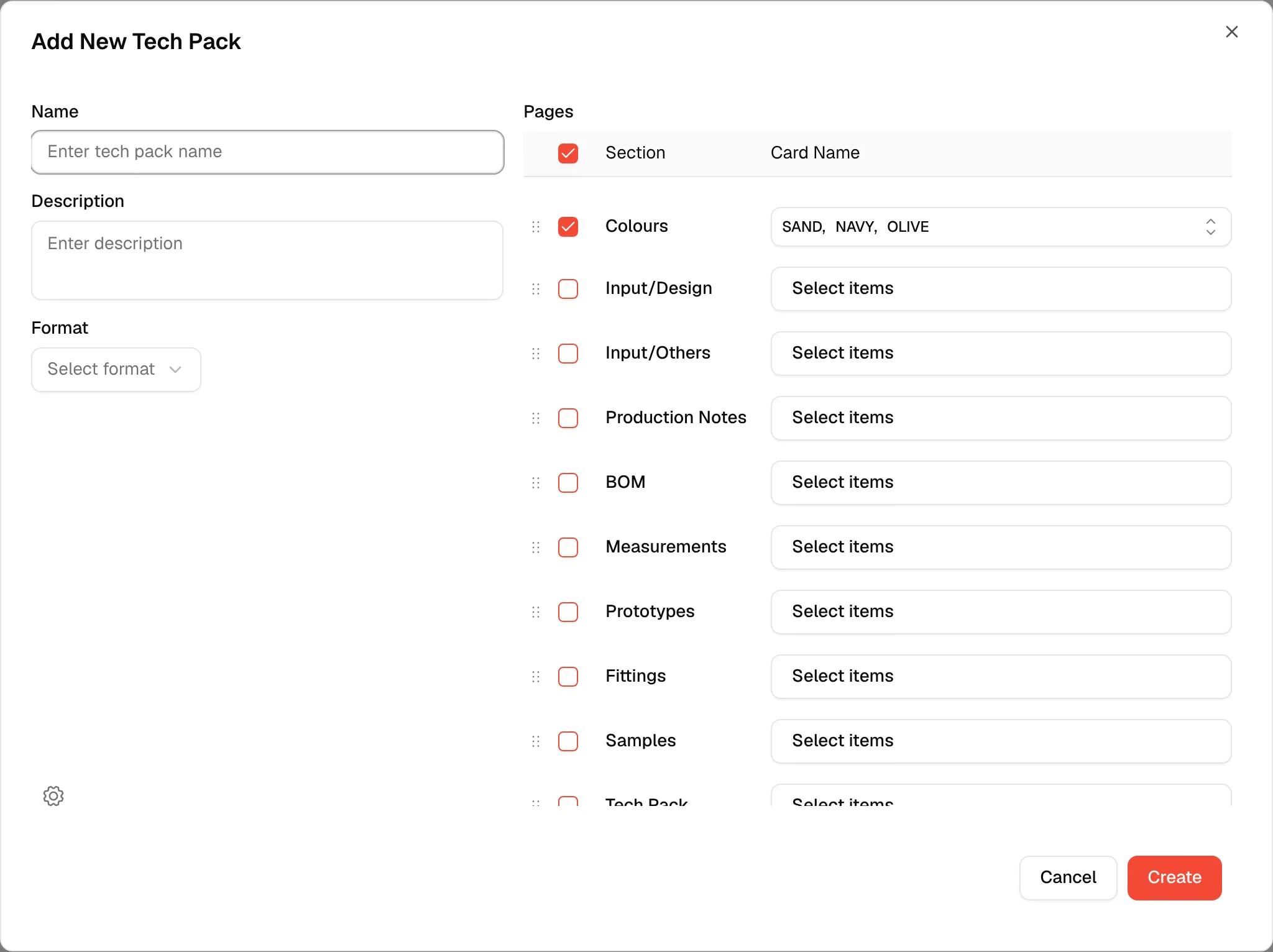Tick the Fittings checkbox
Screen dimensions: 1273x952
pos(568,677)
